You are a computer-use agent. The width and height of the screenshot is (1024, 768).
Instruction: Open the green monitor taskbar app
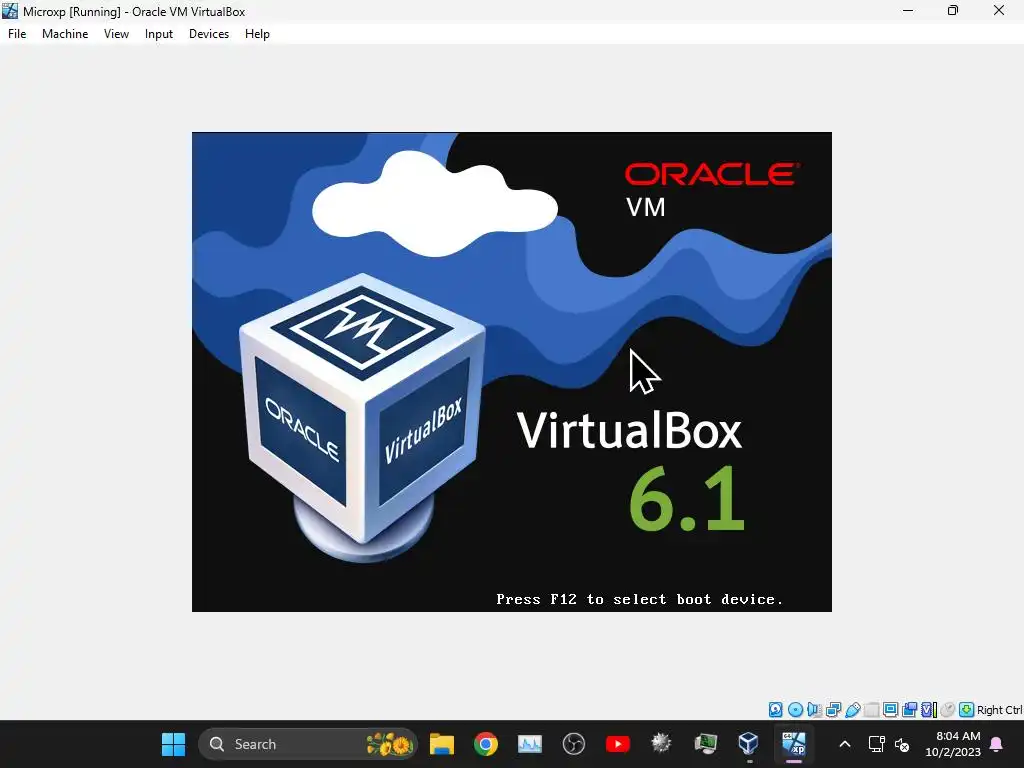tap(705, 744)
